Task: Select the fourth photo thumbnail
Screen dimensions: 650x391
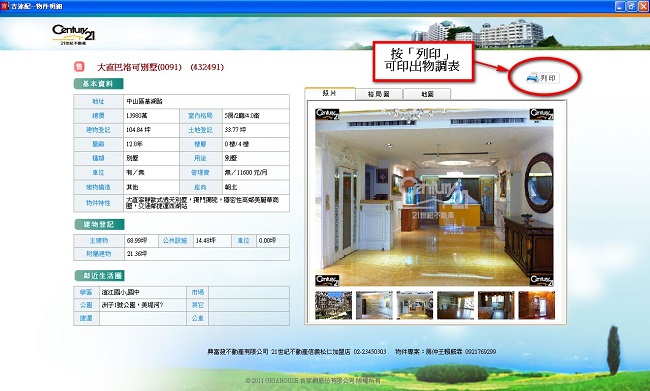Action: click(455, 305)
